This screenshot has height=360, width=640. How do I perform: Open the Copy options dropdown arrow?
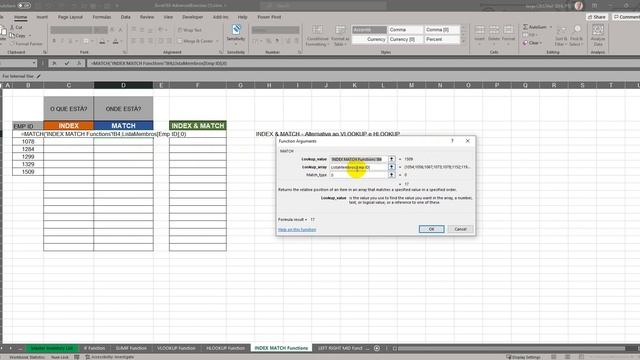tap(29, 36)
